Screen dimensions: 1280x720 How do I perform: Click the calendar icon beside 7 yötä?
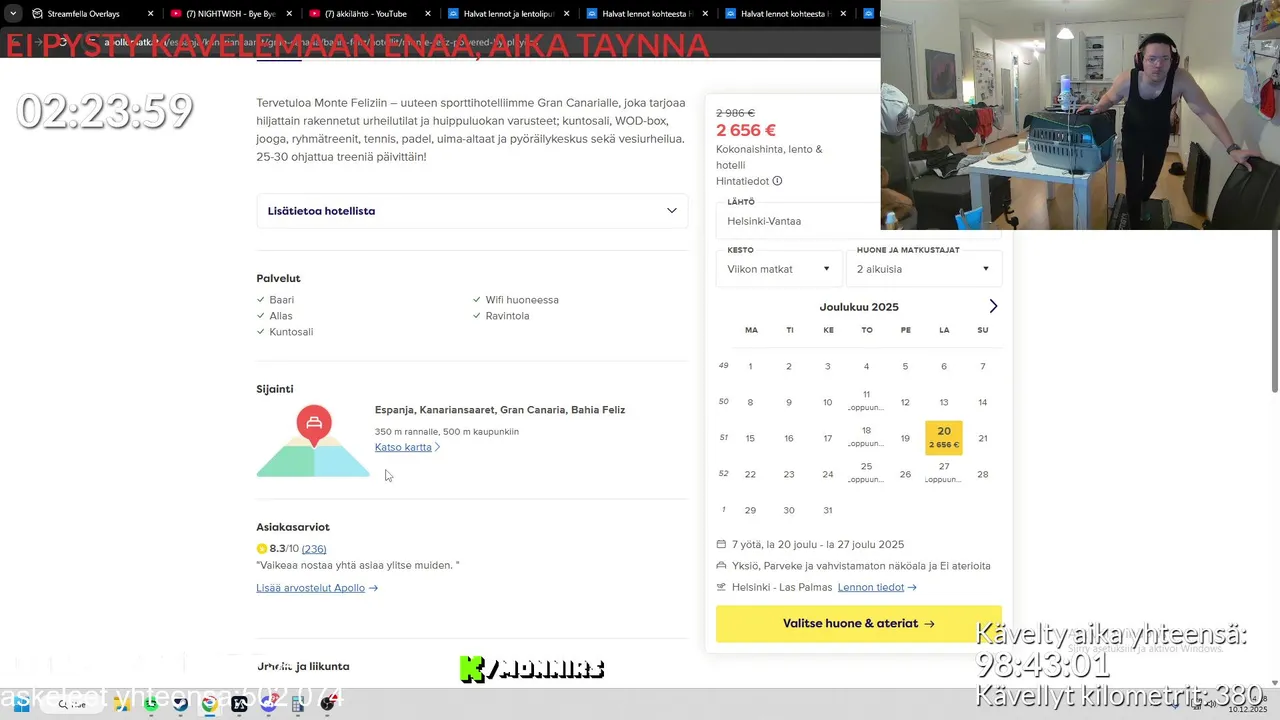[721, 545]
